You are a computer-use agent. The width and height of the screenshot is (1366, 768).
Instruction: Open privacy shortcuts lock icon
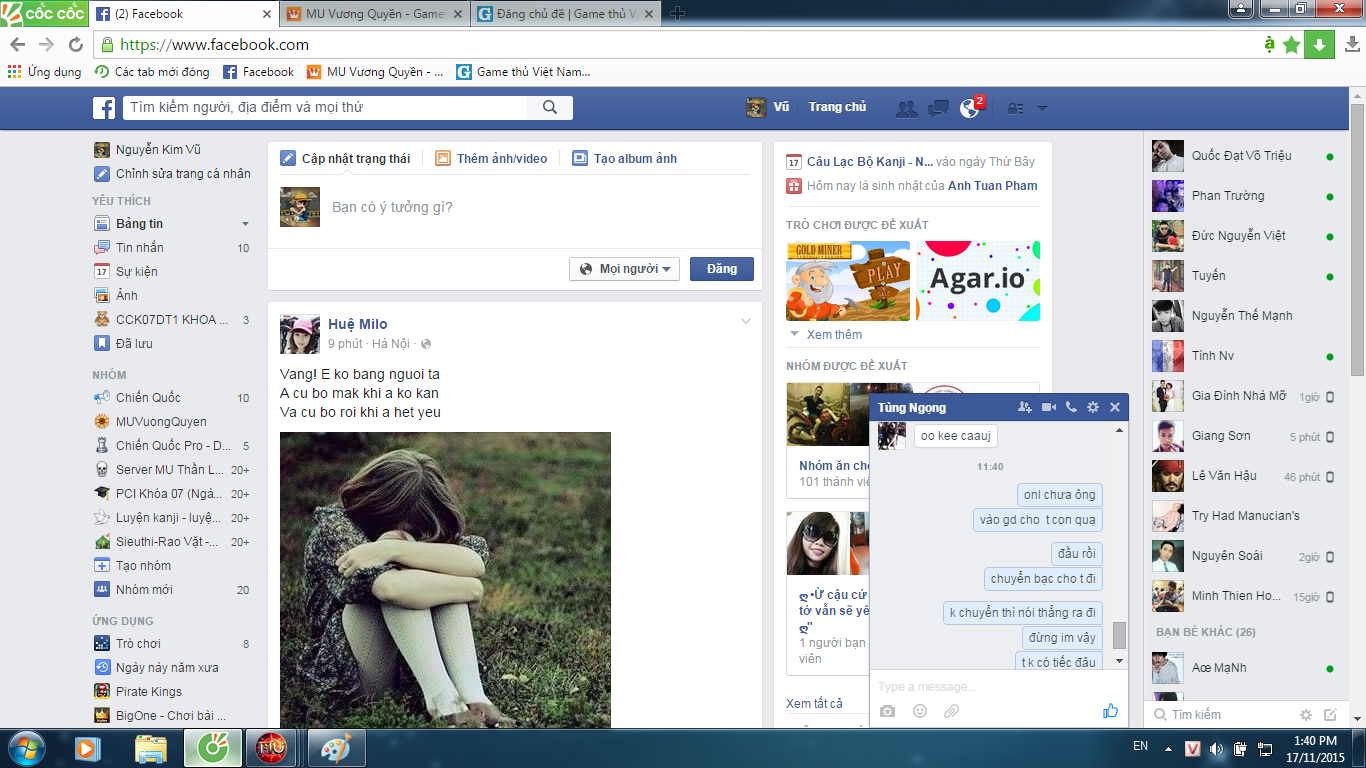(x=1016, y=109)
